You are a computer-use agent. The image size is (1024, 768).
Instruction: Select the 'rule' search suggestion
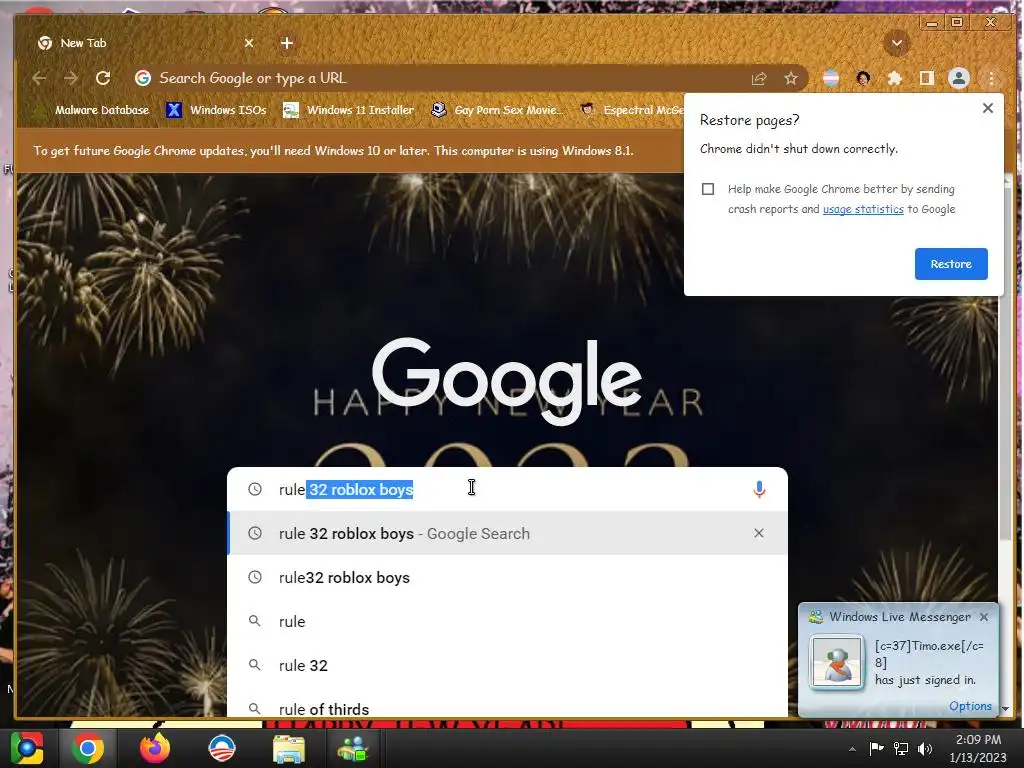tap(507, 622)
